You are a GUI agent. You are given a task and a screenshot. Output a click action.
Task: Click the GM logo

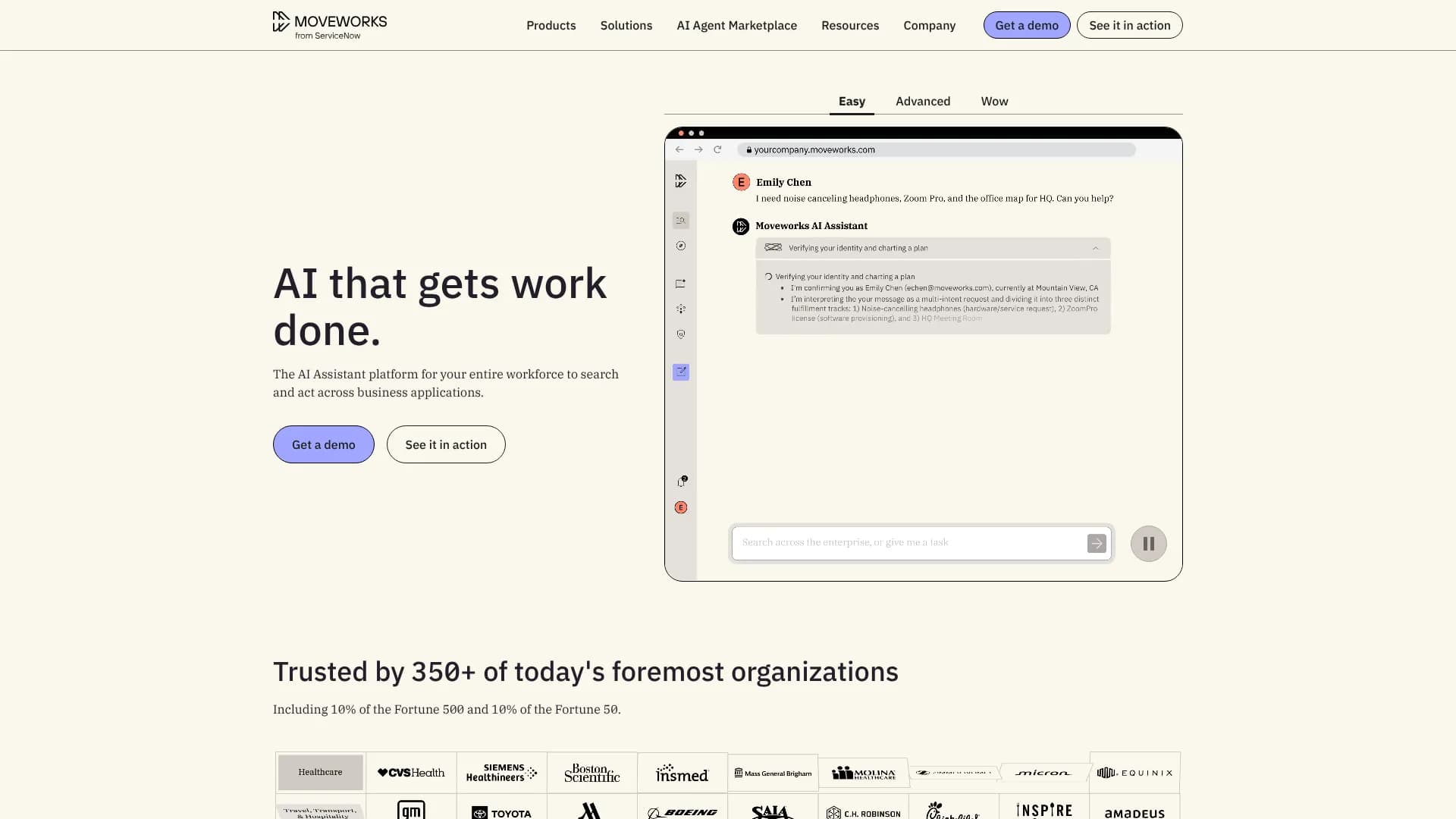(x=411, y=810)
